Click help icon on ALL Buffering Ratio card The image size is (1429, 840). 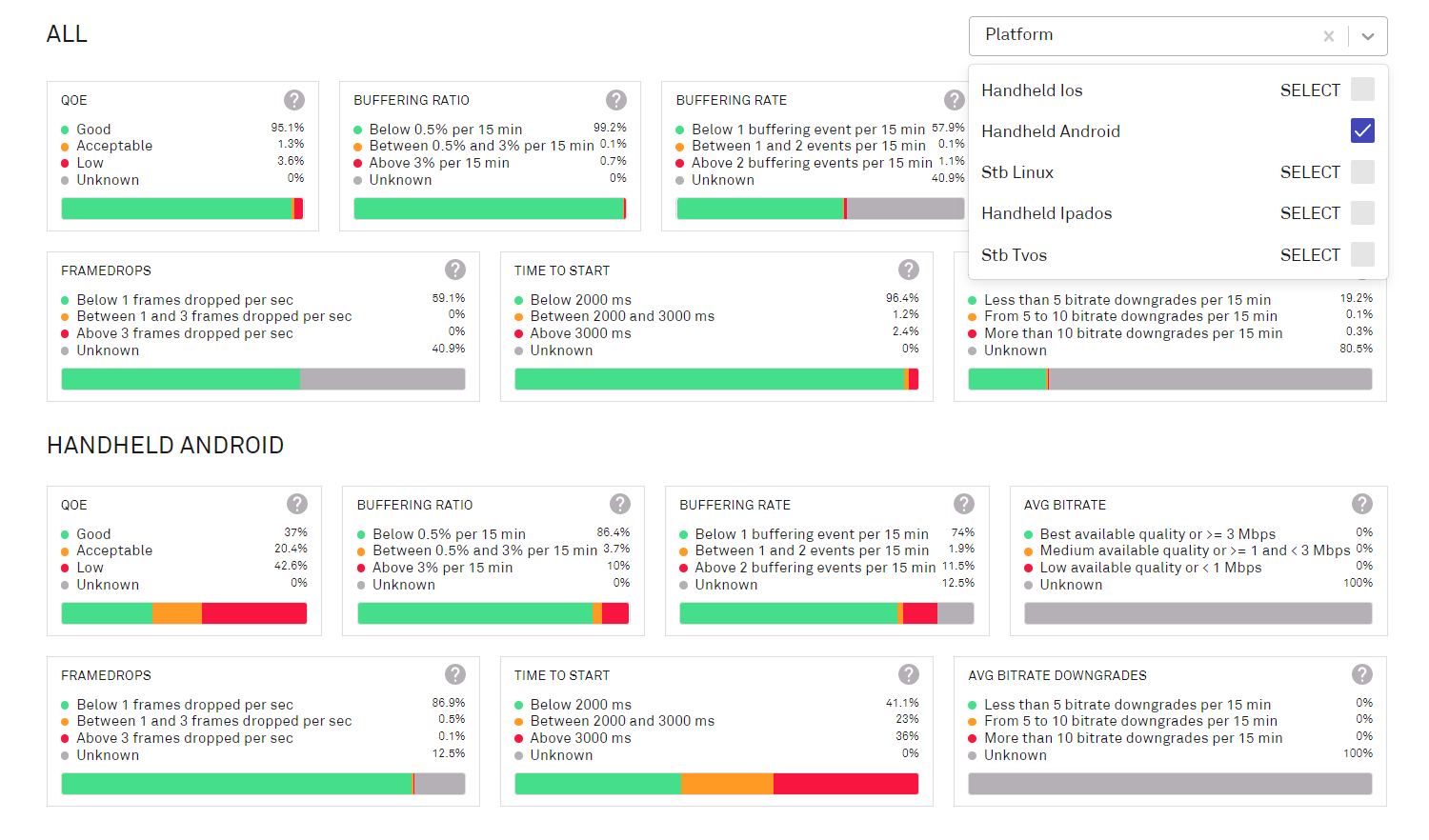tap(616, 100)
